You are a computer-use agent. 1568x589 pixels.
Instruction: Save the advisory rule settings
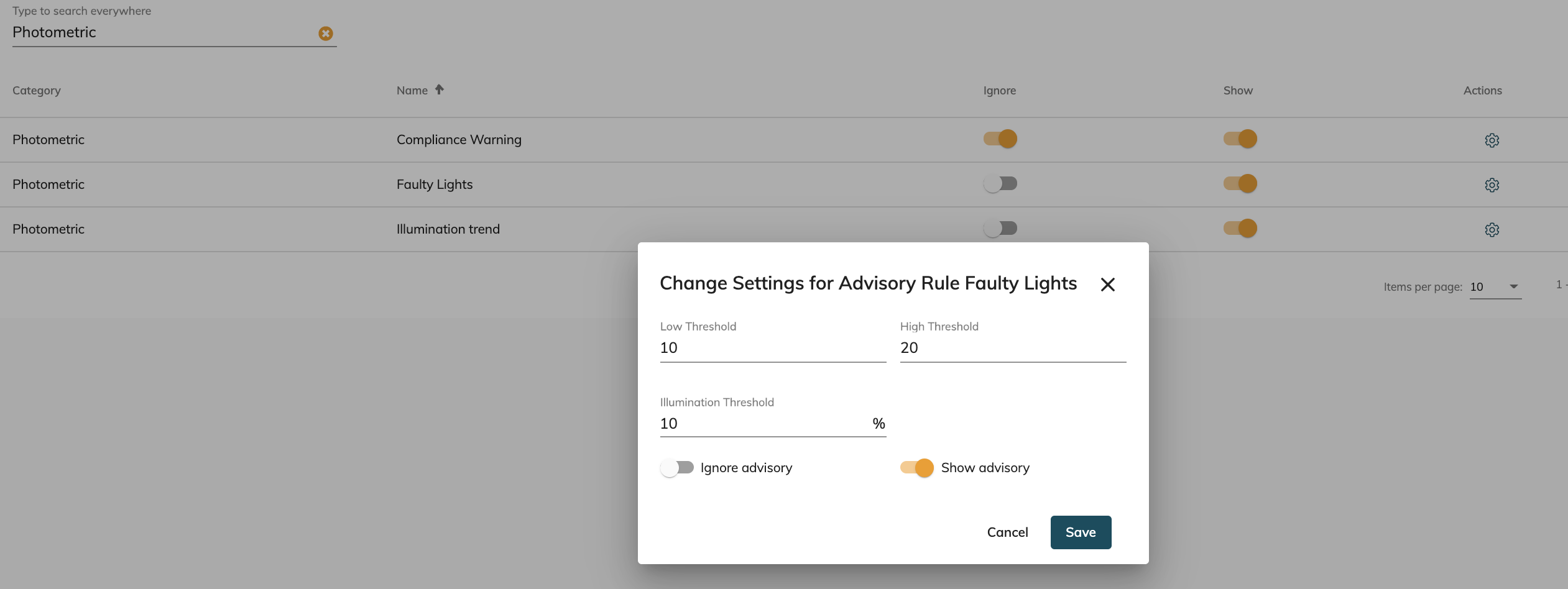tap(1081, 532)
